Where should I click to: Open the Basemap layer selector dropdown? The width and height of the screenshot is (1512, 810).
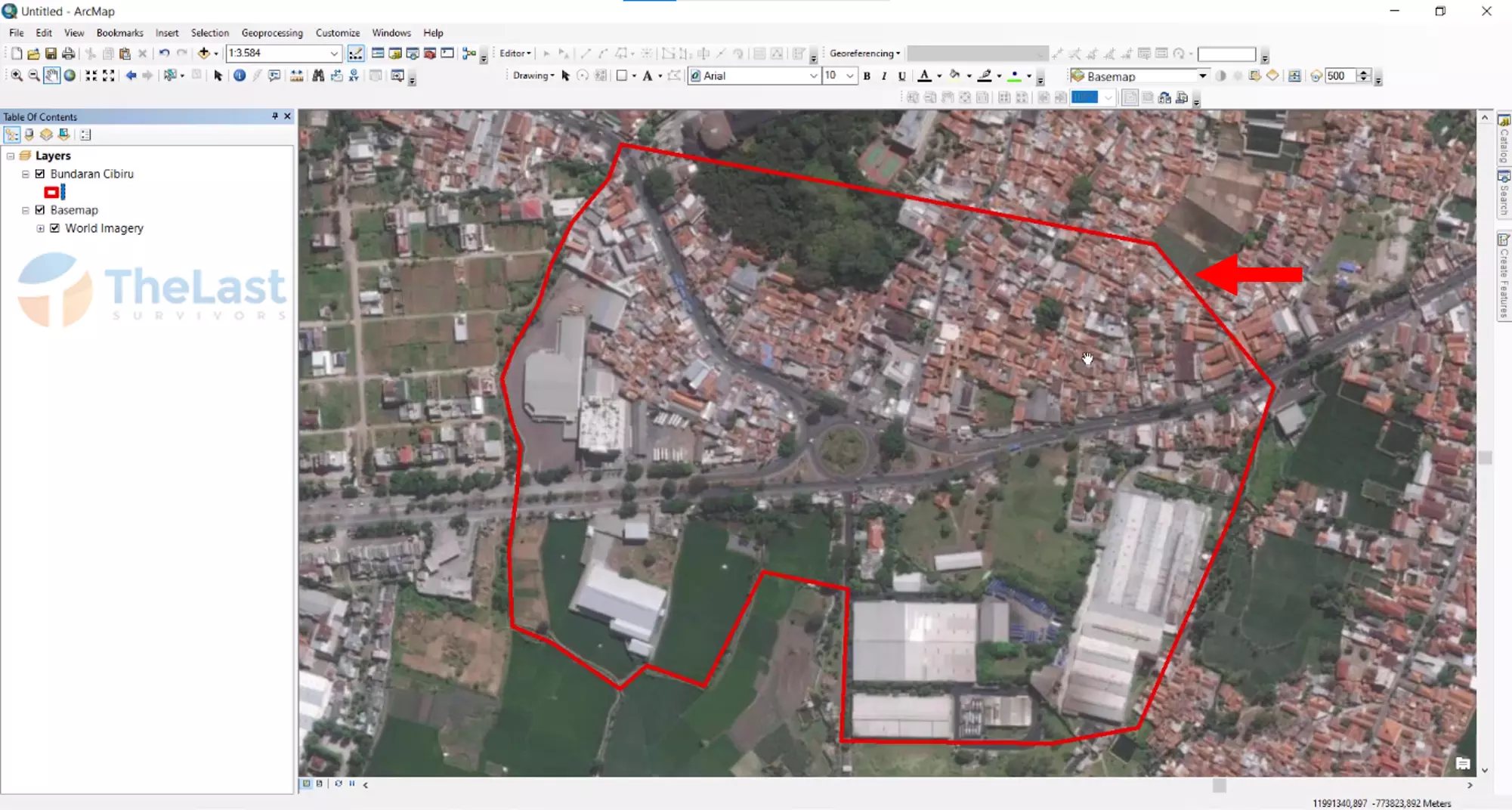coord(1202,76)
